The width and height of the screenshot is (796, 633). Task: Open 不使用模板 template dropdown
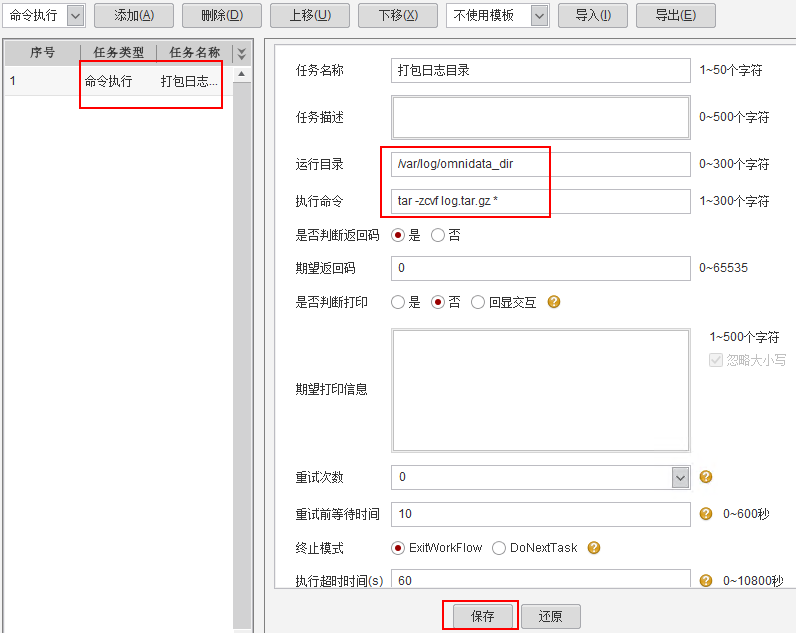539,16
